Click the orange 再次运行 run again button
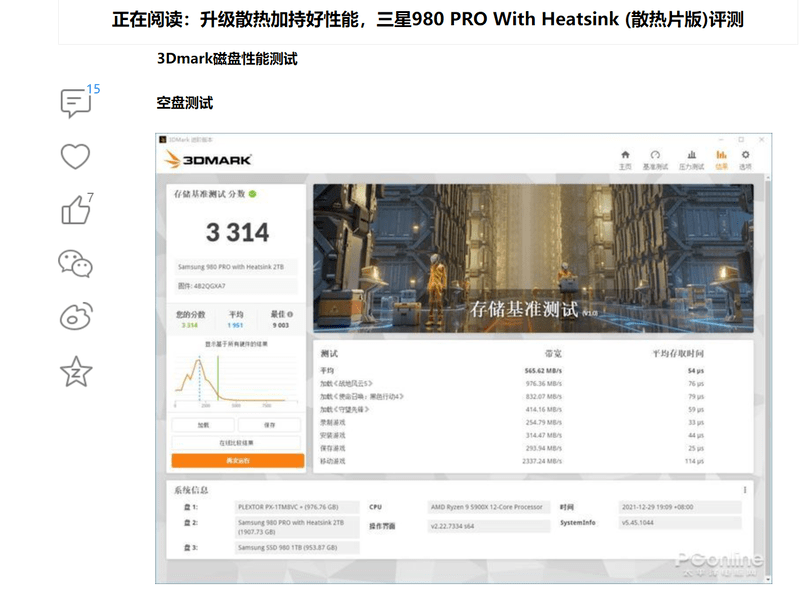This screenshot has width=800, height=597. pyautogui.click(x=238, y=460)
